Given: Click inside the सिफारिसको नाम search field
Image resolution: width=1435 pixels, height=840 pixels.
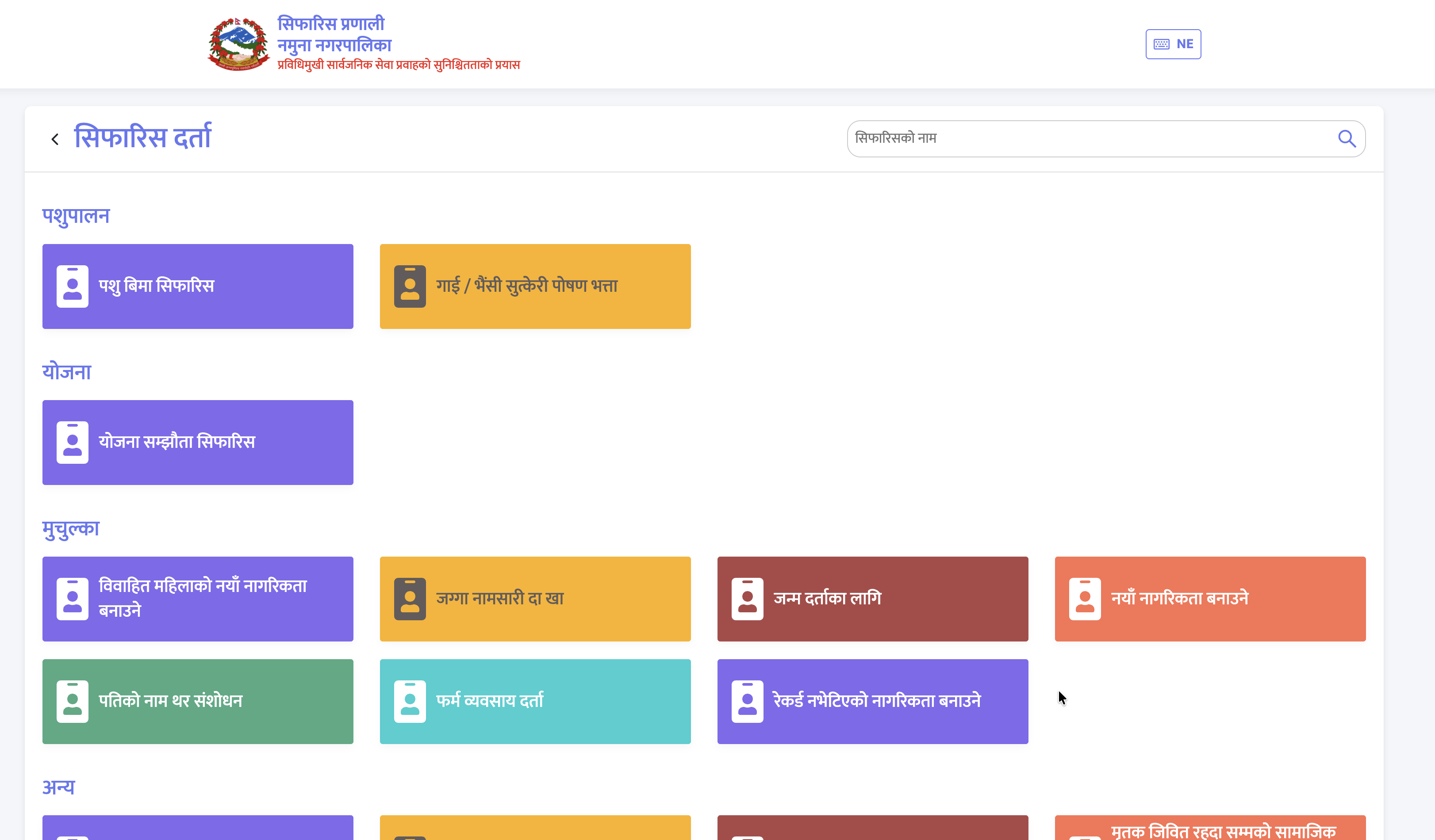Looking at the screenshot, I should (1082, 138).
